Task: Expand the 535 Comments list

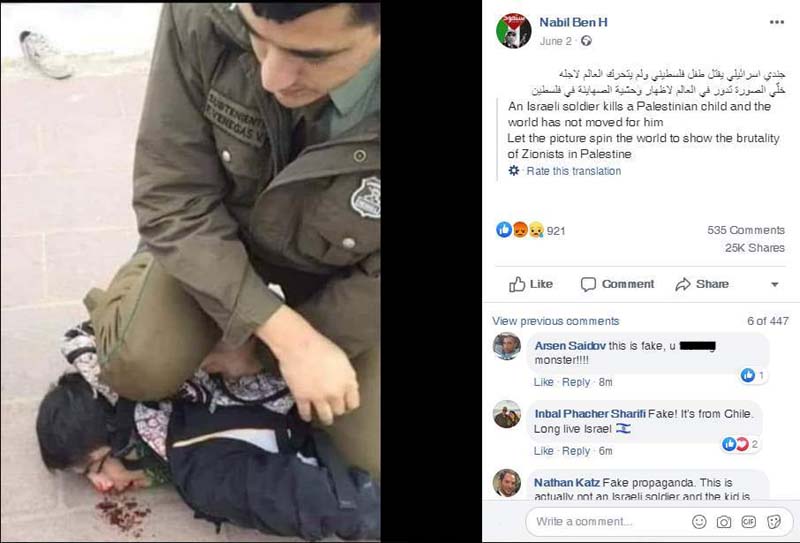Action: pyautogui.click(x=745, y=230)
